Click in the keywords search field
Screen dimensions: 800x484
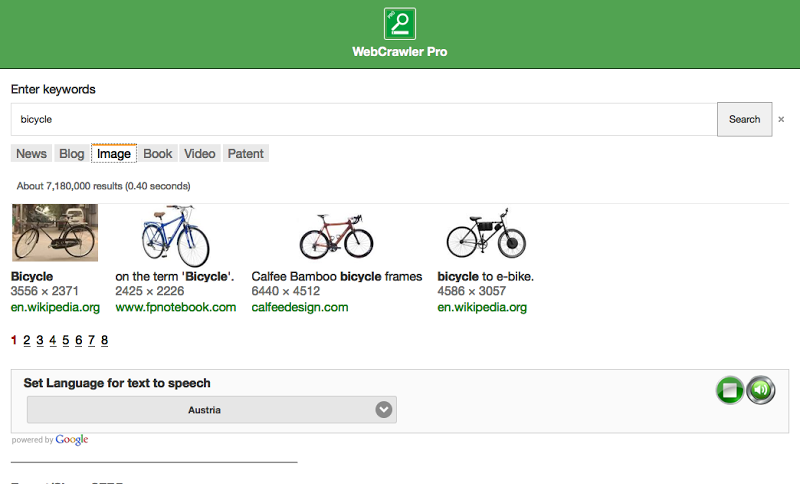tap(364, 119)
